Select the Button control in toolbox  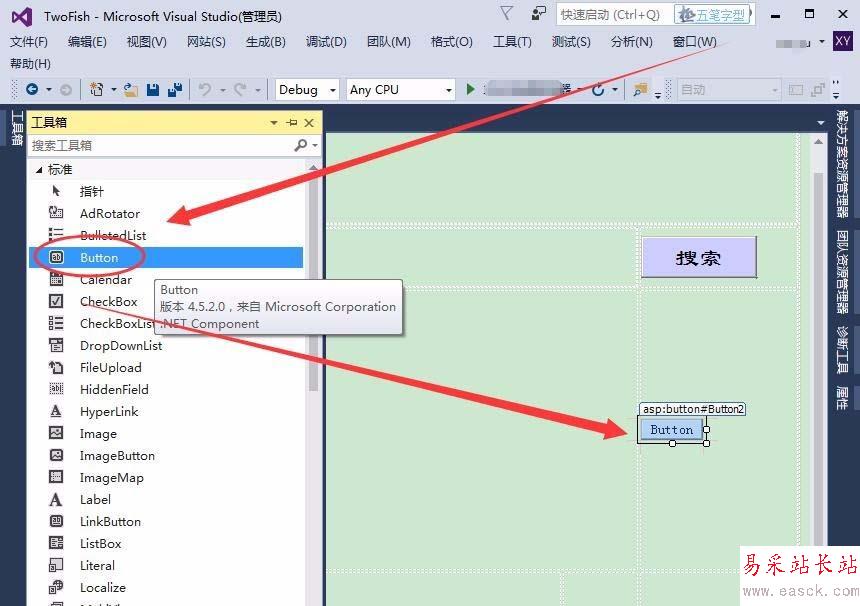point(166,257)
